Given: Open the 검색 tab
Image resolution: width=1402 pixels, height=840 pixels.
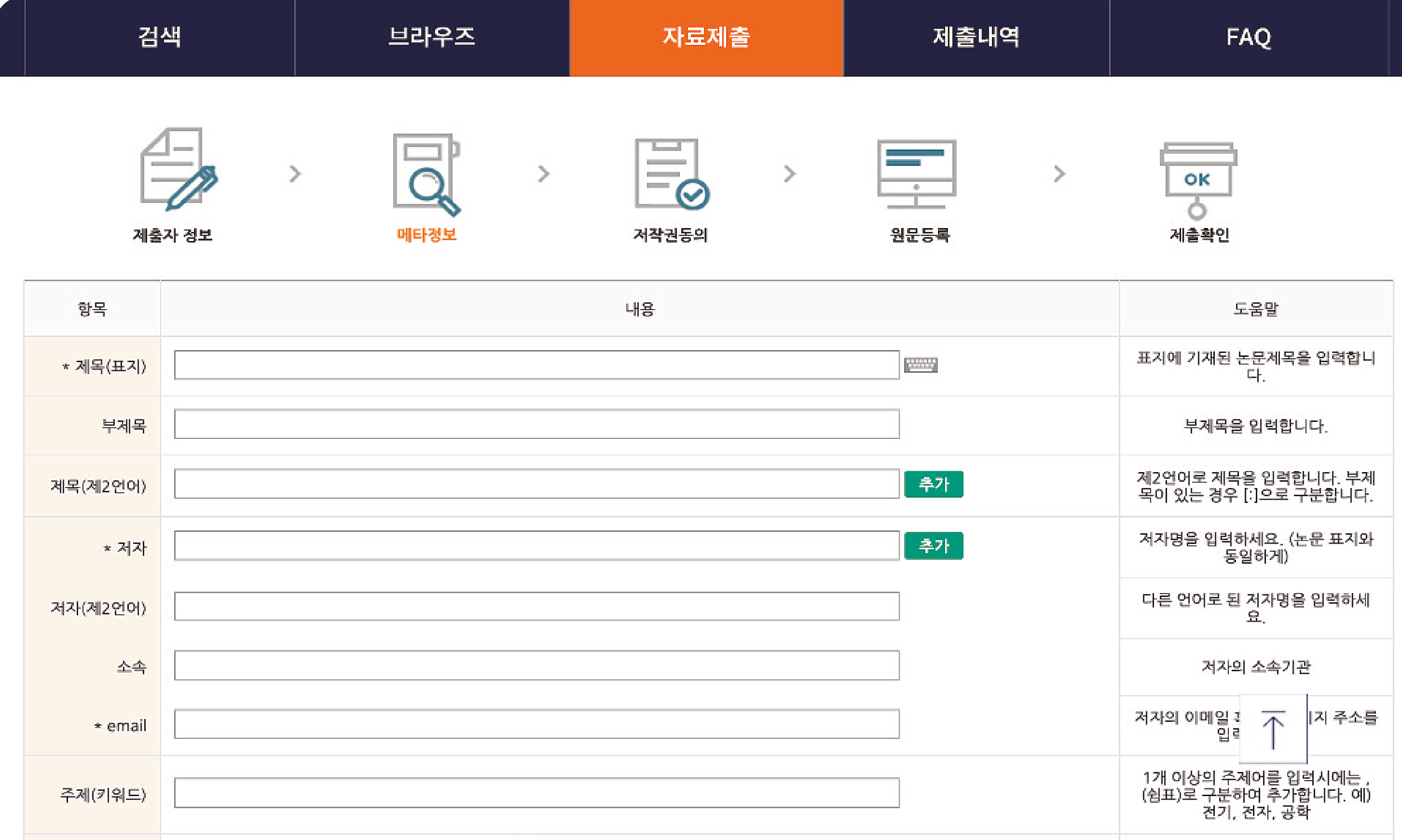Looking at the screenshot, I should 160,37.
